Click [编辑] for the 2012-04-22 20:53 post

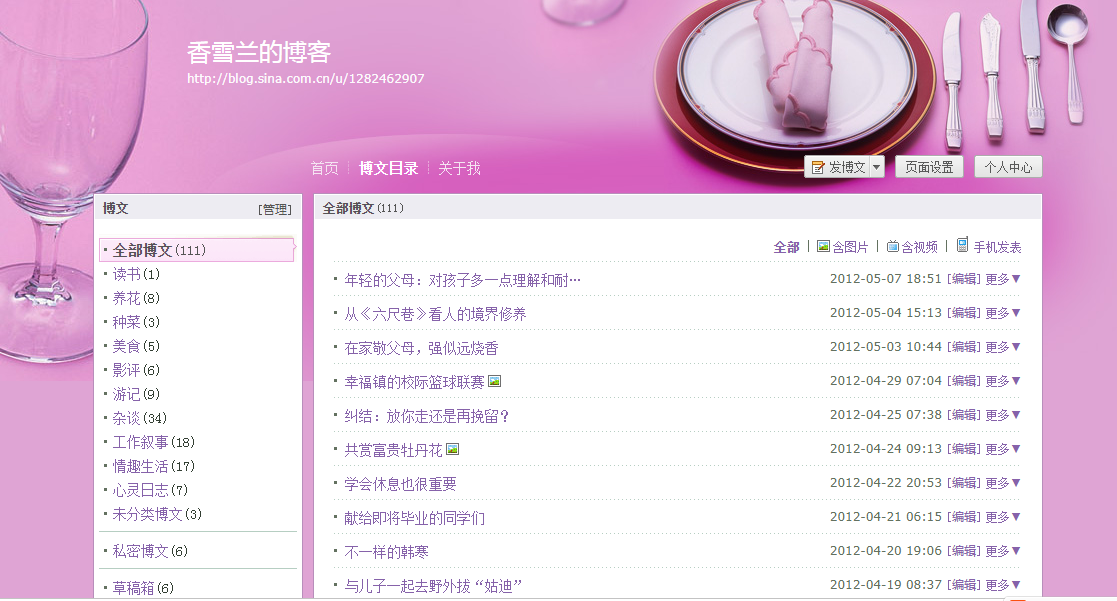[964, 483]
